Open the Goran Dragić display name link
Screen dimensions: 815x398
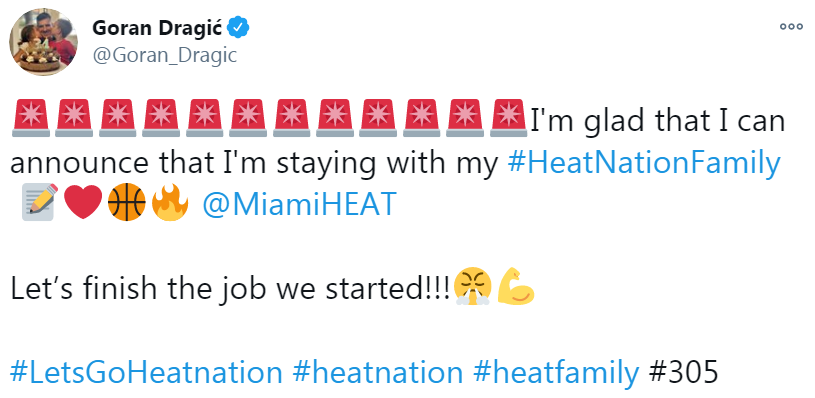point(158,29)
